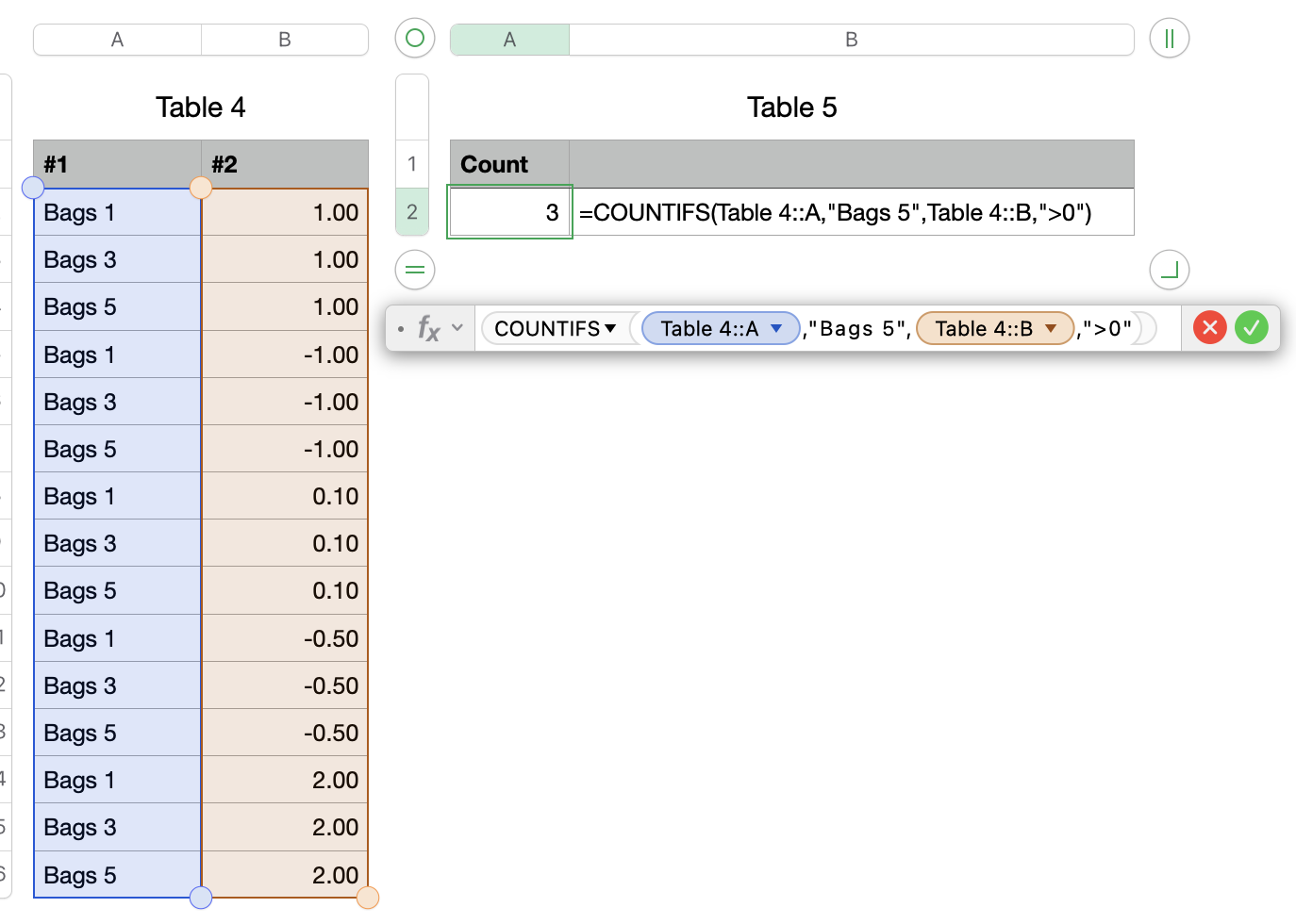Click the equals icon below row 2
The width and height of the screenshot is (1296, 924).
click(414, 270)
